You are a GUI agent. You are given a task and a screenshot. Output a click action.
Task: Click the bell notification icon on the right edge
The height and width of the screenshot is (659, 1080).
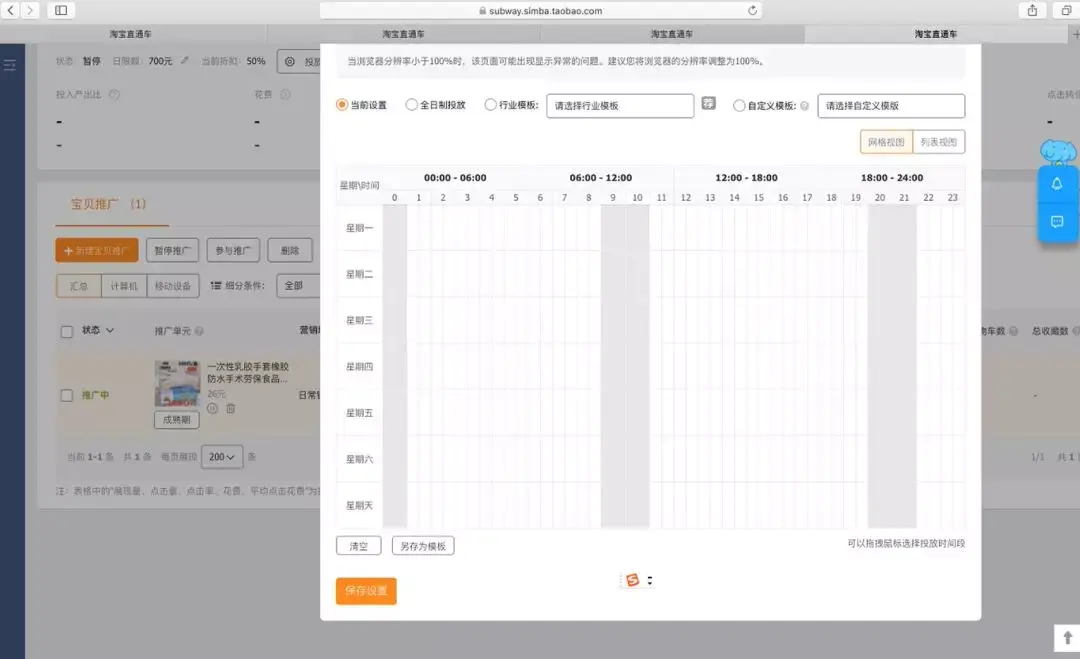coord(1057,183)
